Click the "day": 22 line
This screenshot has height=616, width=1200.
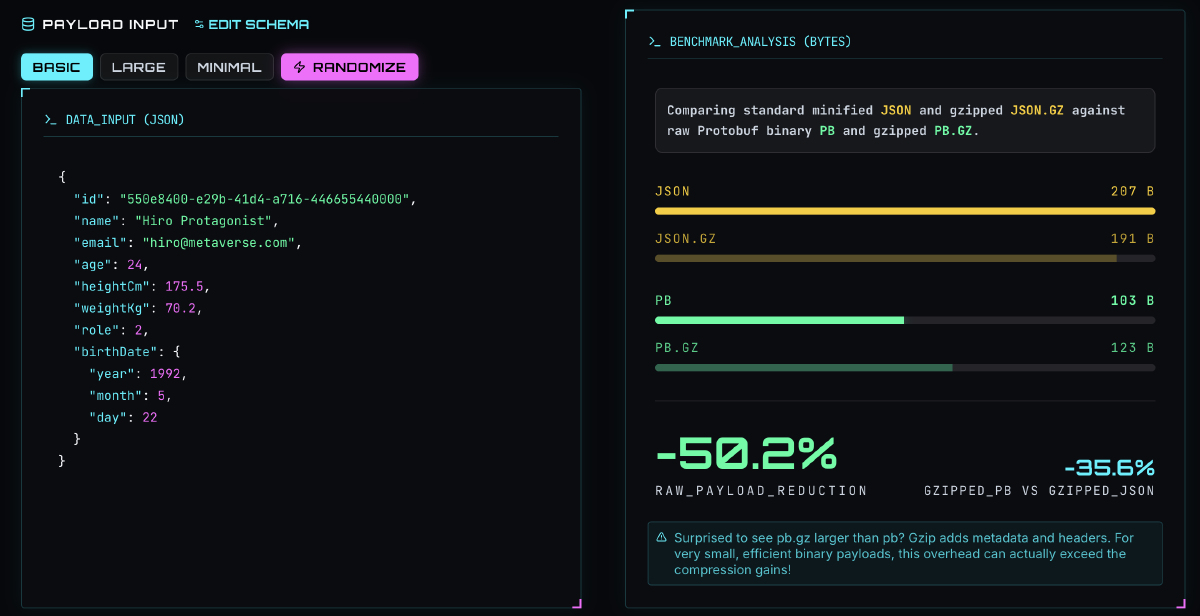pos(123,418)
